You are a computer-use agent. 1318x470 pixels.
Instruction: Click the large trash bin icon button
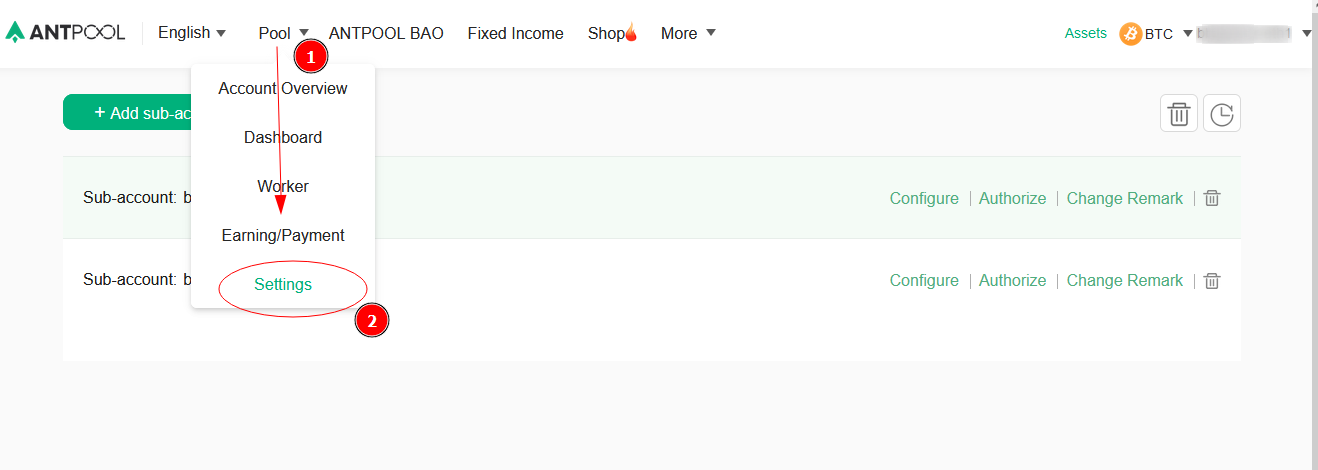click(1179, 113)
